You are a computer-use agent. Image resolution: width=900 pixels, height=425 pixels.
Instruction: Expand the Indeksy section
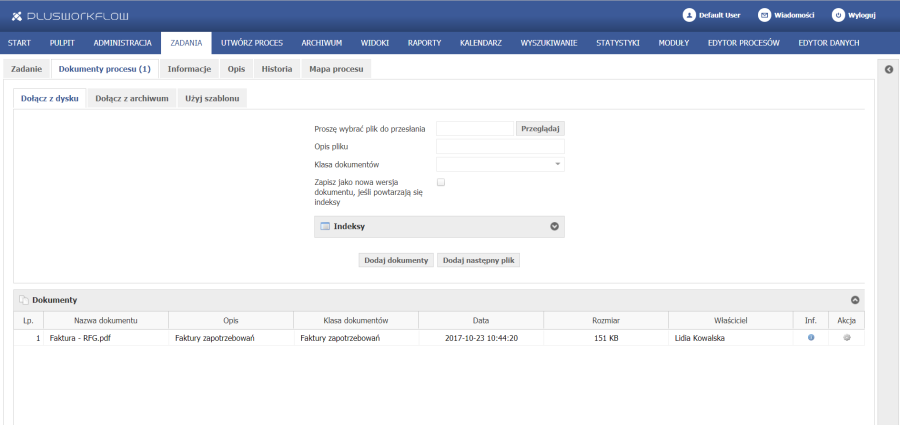pyautogui.click(x=554, y=226)
